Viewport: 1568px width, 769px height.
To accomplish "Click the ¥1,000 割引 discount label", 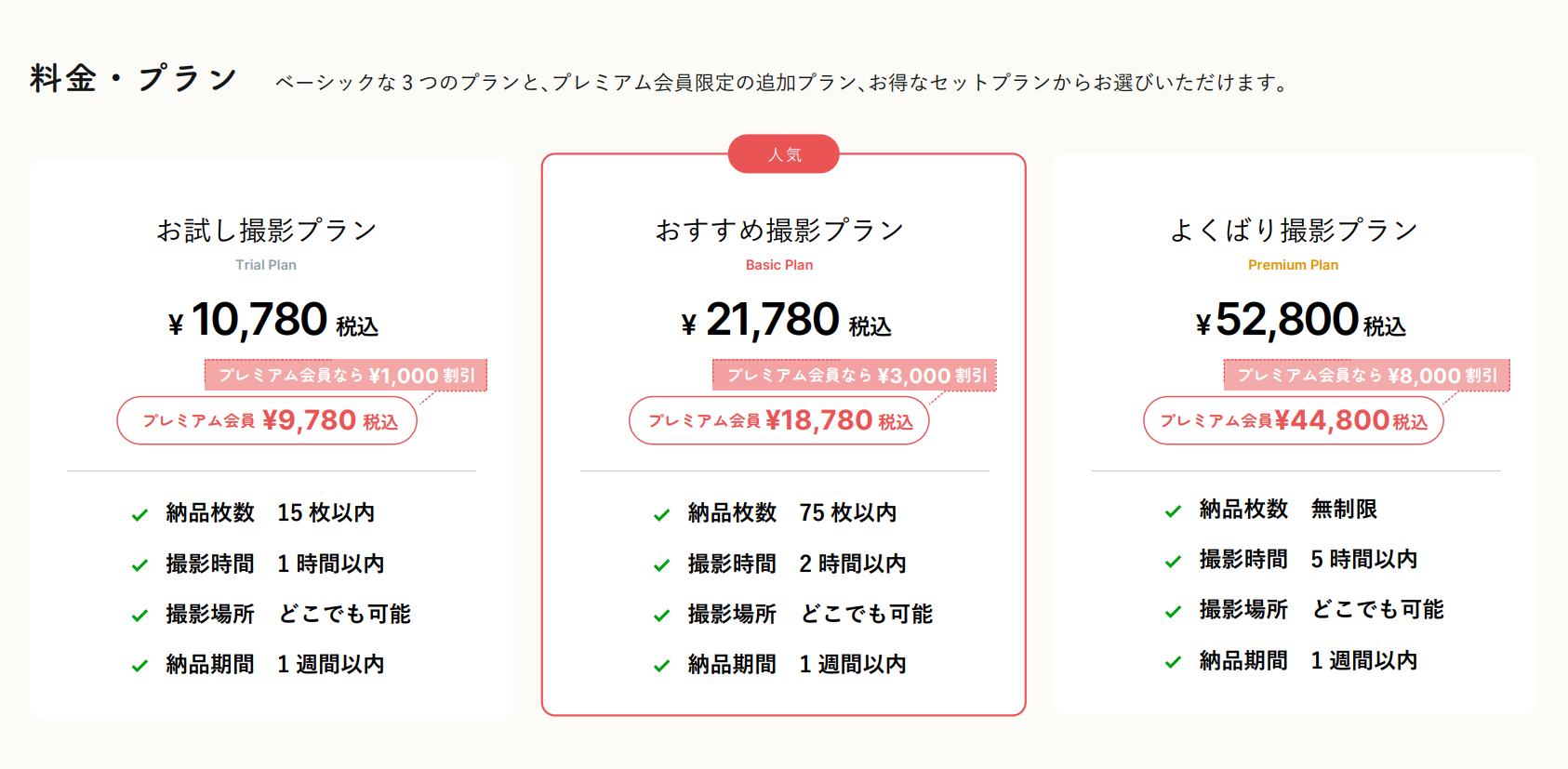I will point(346,376).
